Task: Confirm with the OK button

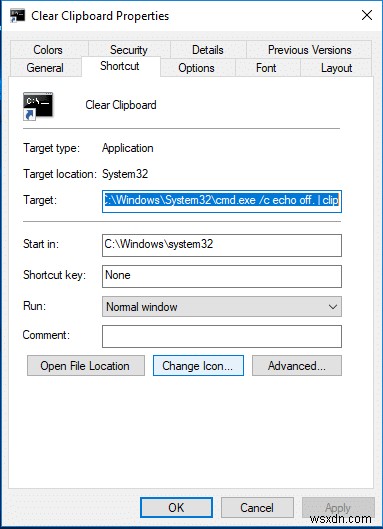Action: click(x=176, y=507)
